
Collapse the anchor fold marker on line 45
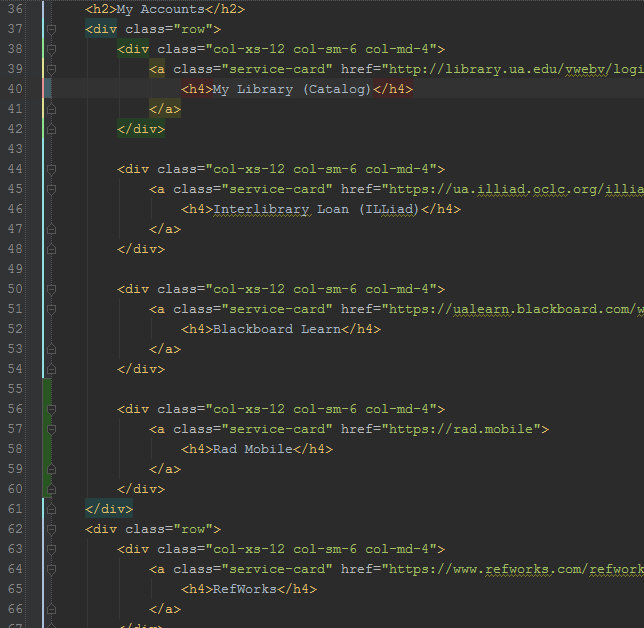pos(51,189)
